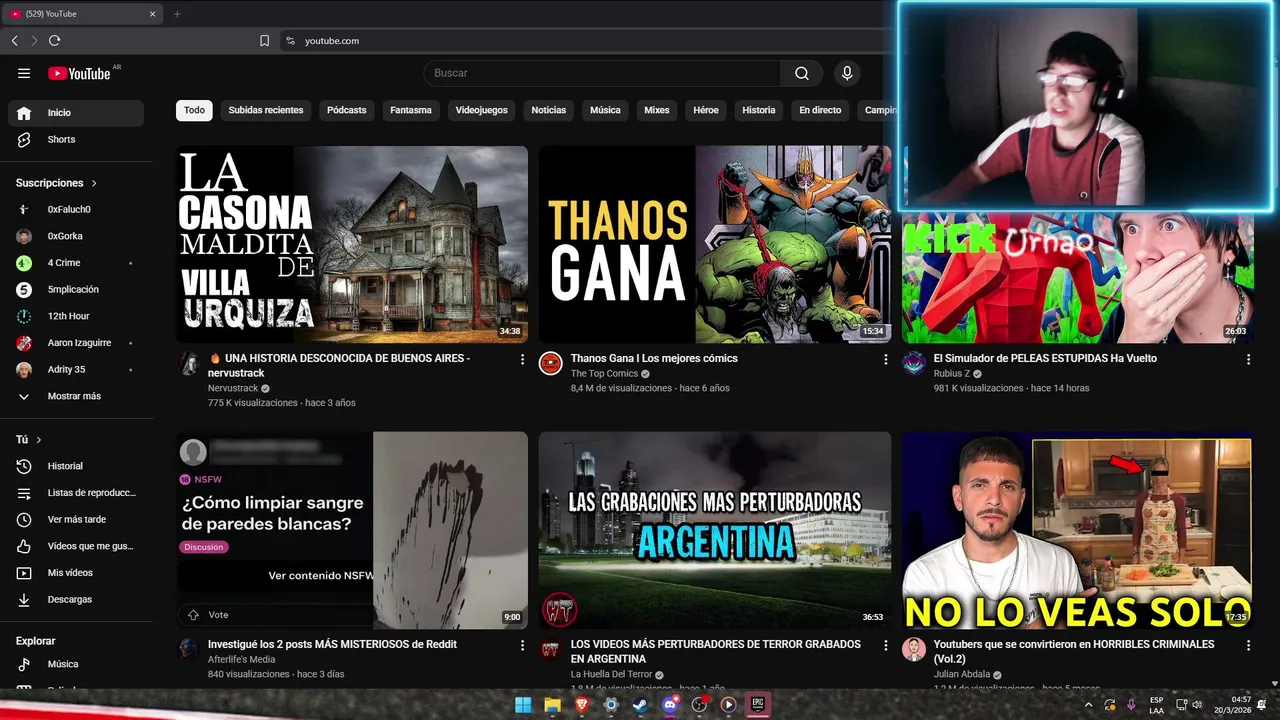Open Mis vídeos

point(76,573)
